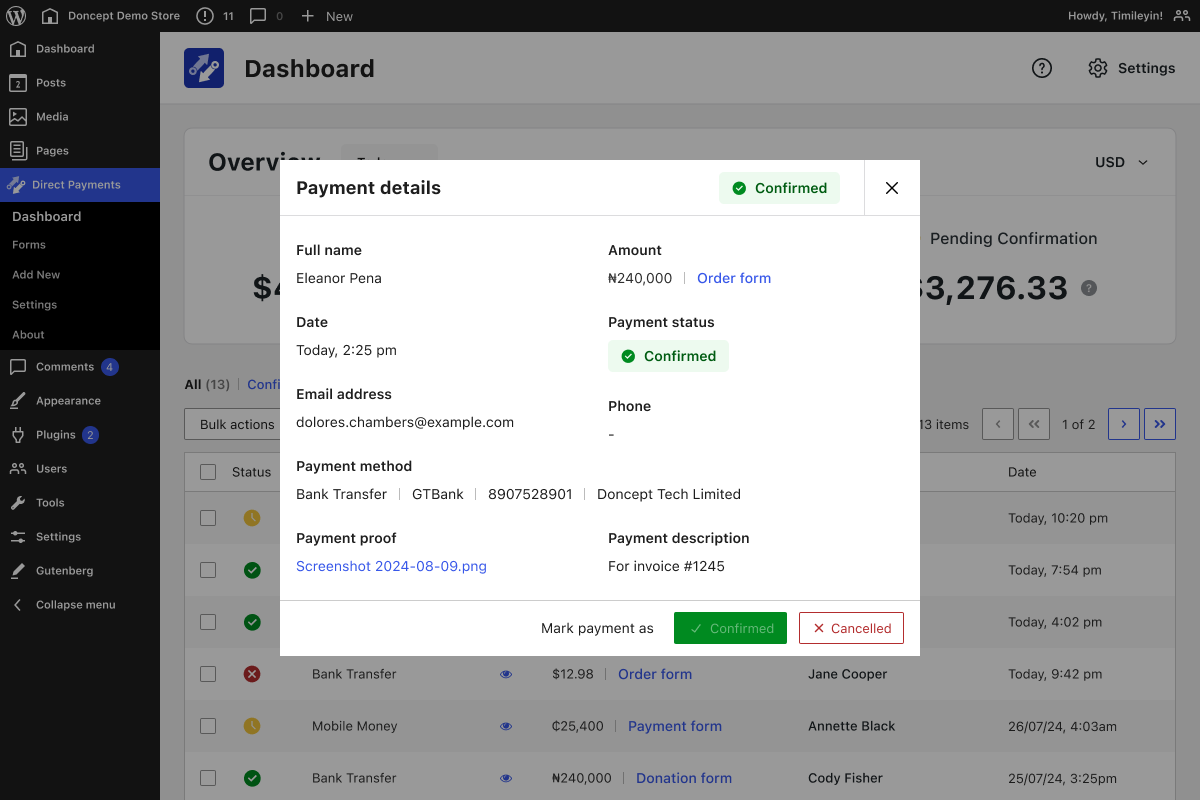This screenshot has height=800, width=1200.
Task: View payment details for Jane Cooper eye icon
Action: click(x=506, y=674)
